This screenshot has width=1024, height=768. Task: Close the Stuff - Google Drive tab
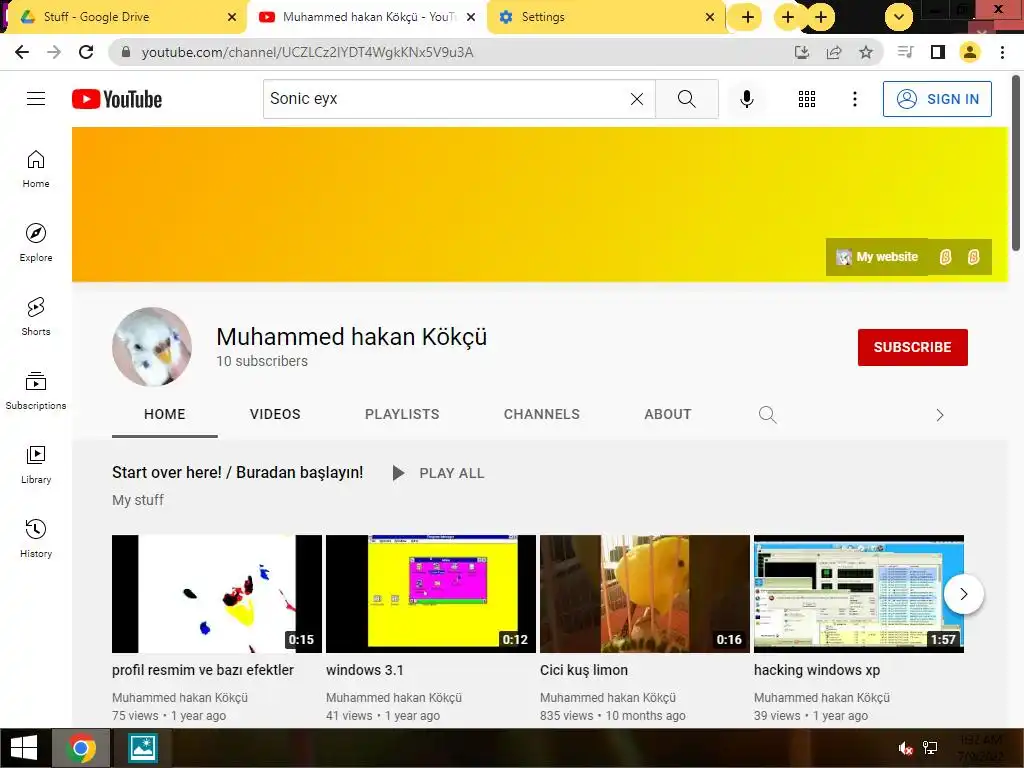pos(232,17)
